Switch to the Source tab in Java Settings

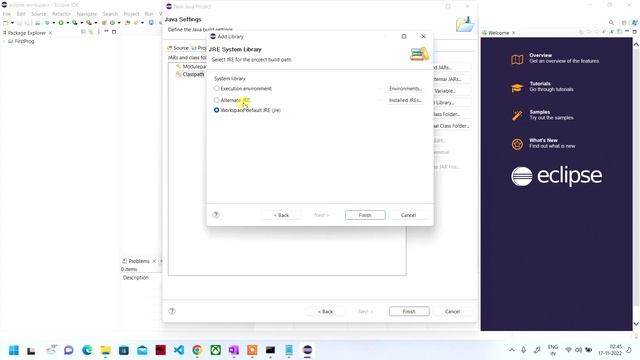pos(178,48)
